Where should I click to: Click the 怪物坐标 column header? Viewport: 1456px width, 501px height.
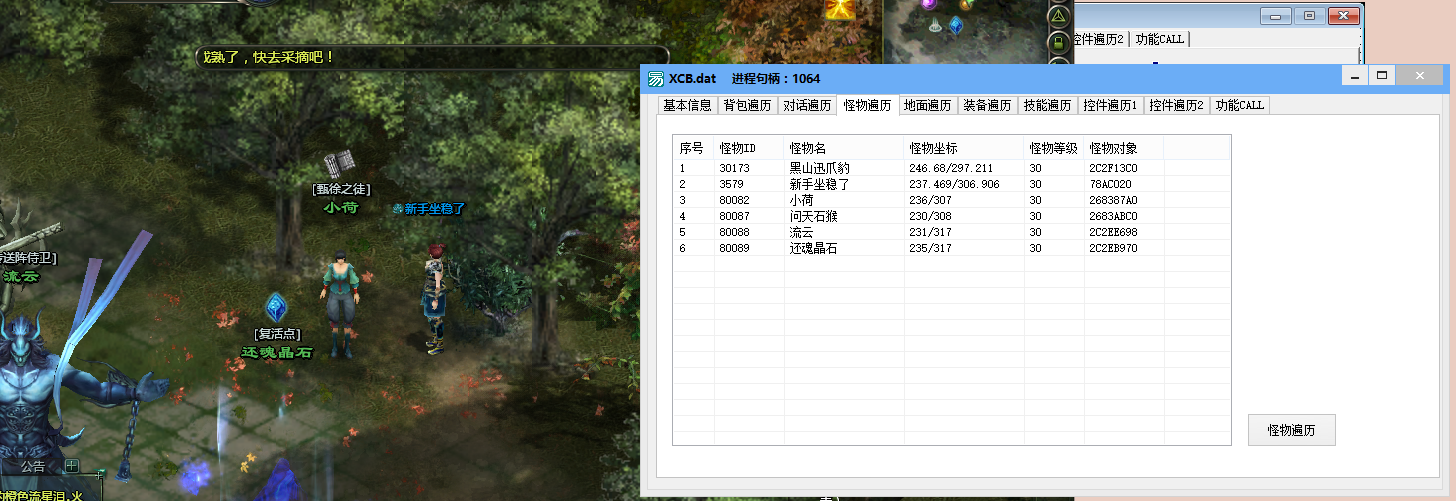[x=963, y=148]
